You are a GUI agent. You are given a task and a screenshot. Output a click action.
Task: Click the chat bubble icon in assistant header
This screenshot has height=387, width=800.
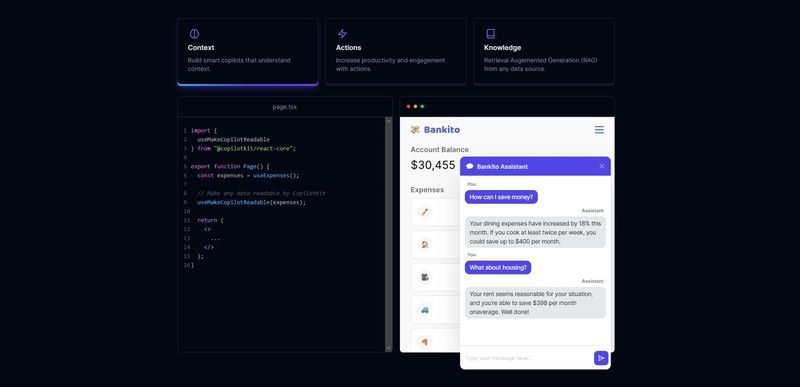pos(470,166)
